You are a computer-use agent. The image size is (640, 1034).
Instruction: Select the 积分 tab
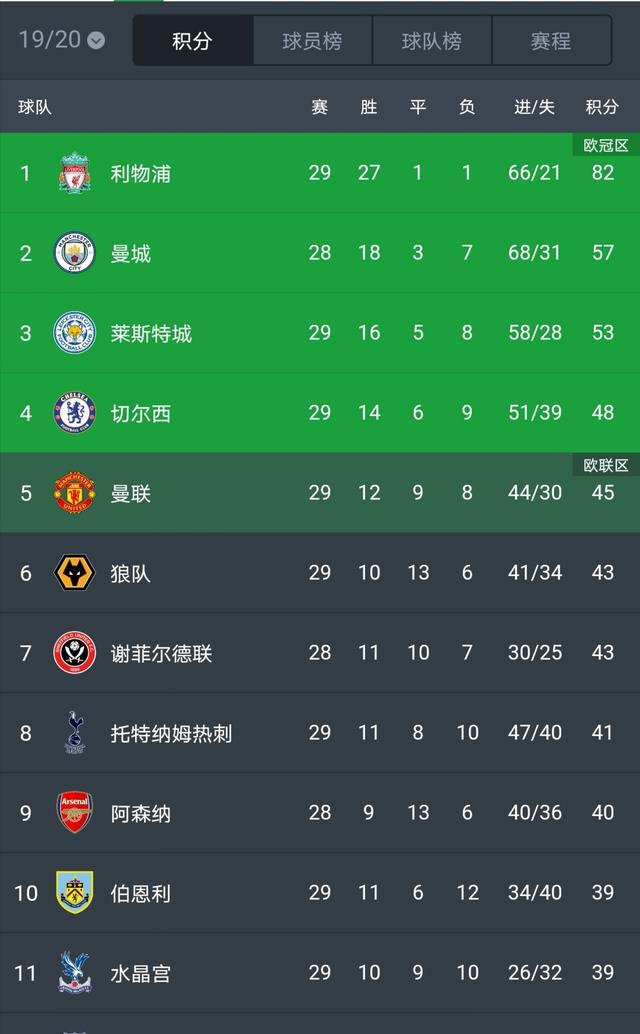[x=192, y=41]
